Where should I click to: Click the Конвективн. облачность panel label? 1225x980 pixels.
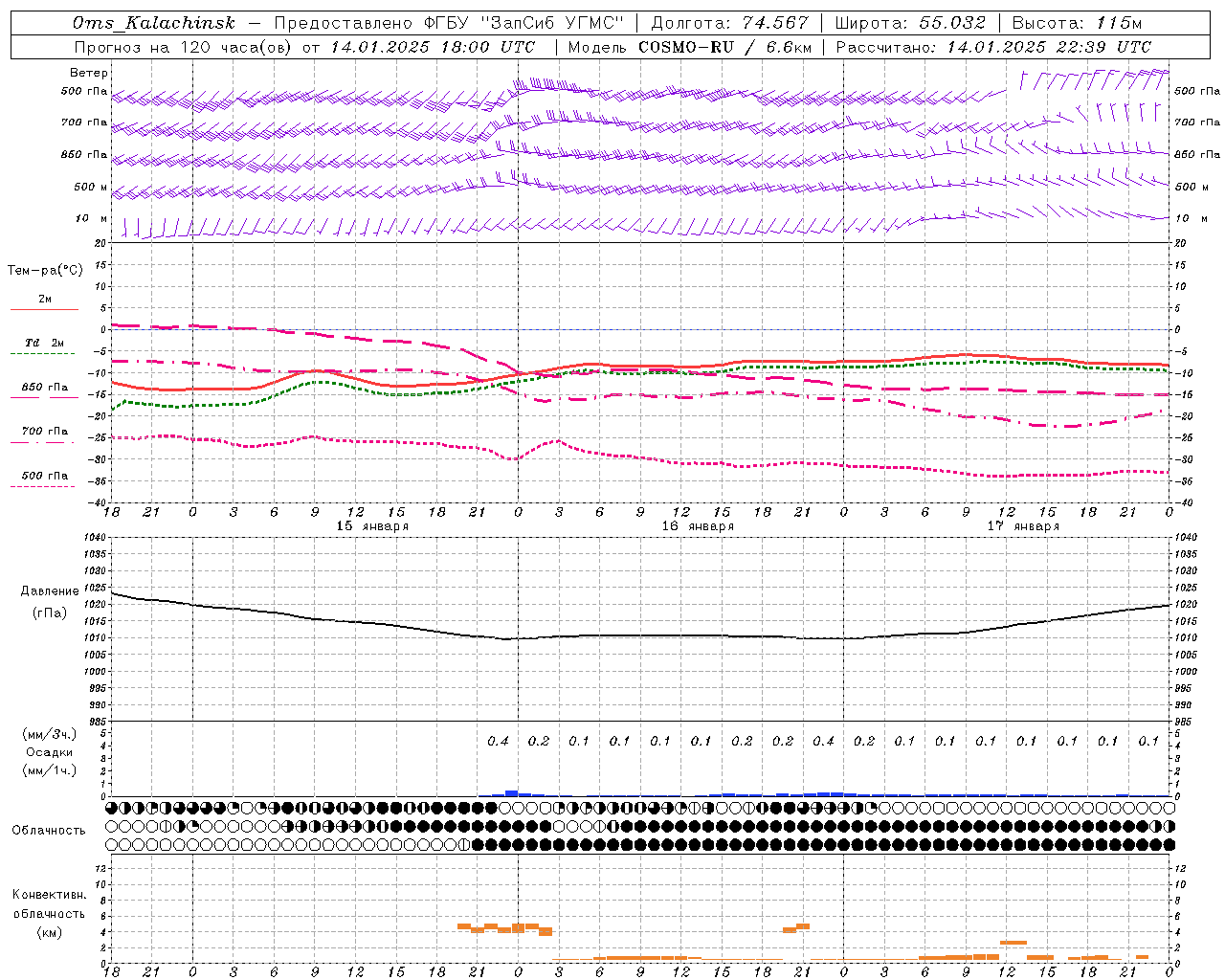coord(49,904)
